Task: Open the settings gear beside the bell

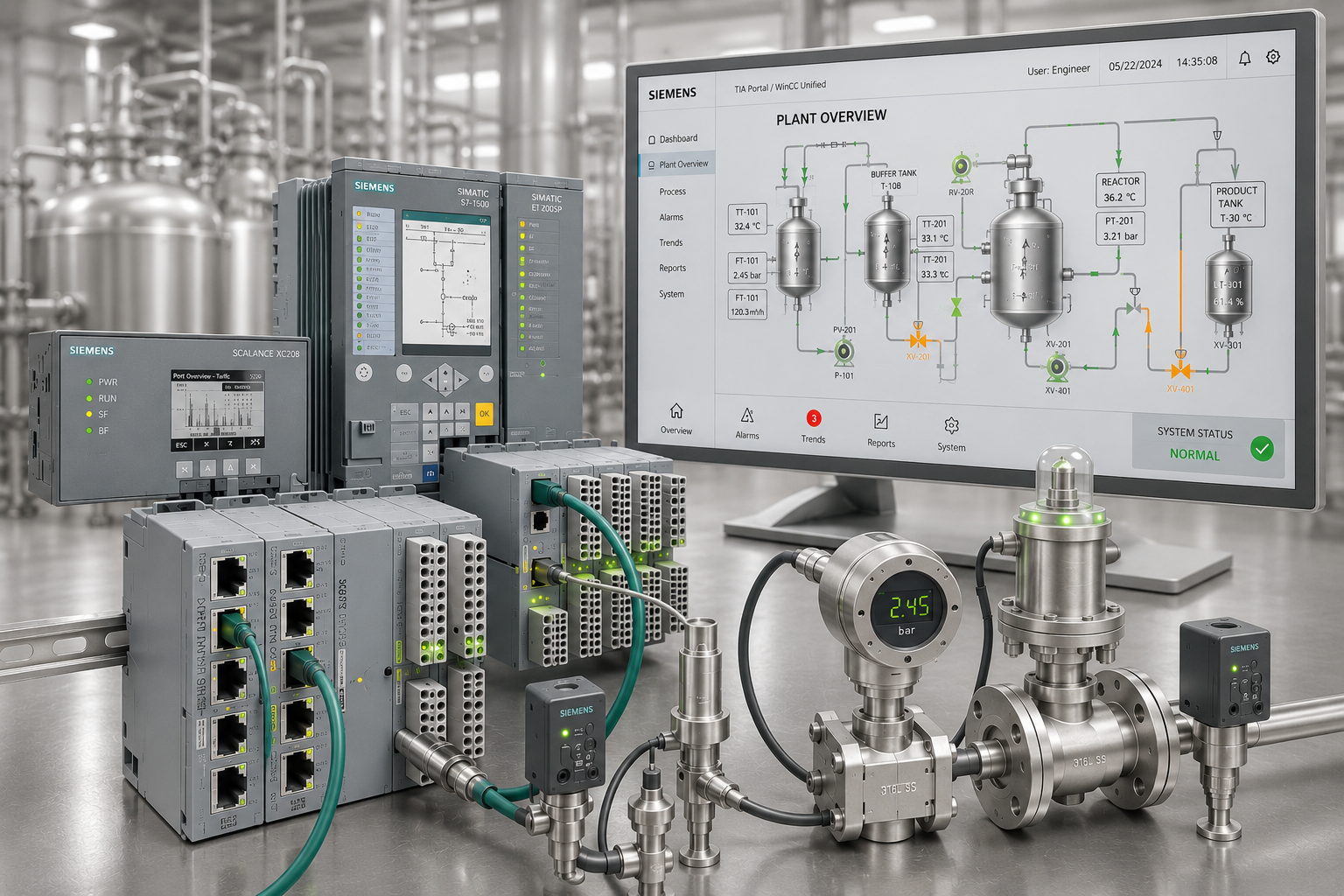Action: (1273, 57)
